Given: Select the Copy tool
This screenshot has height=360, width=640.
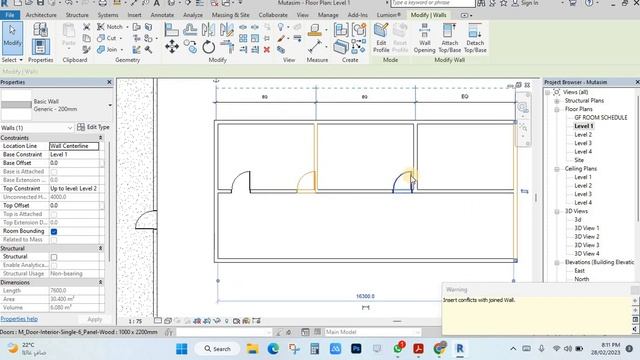Looking at the screenshot, I should (190, 47).
